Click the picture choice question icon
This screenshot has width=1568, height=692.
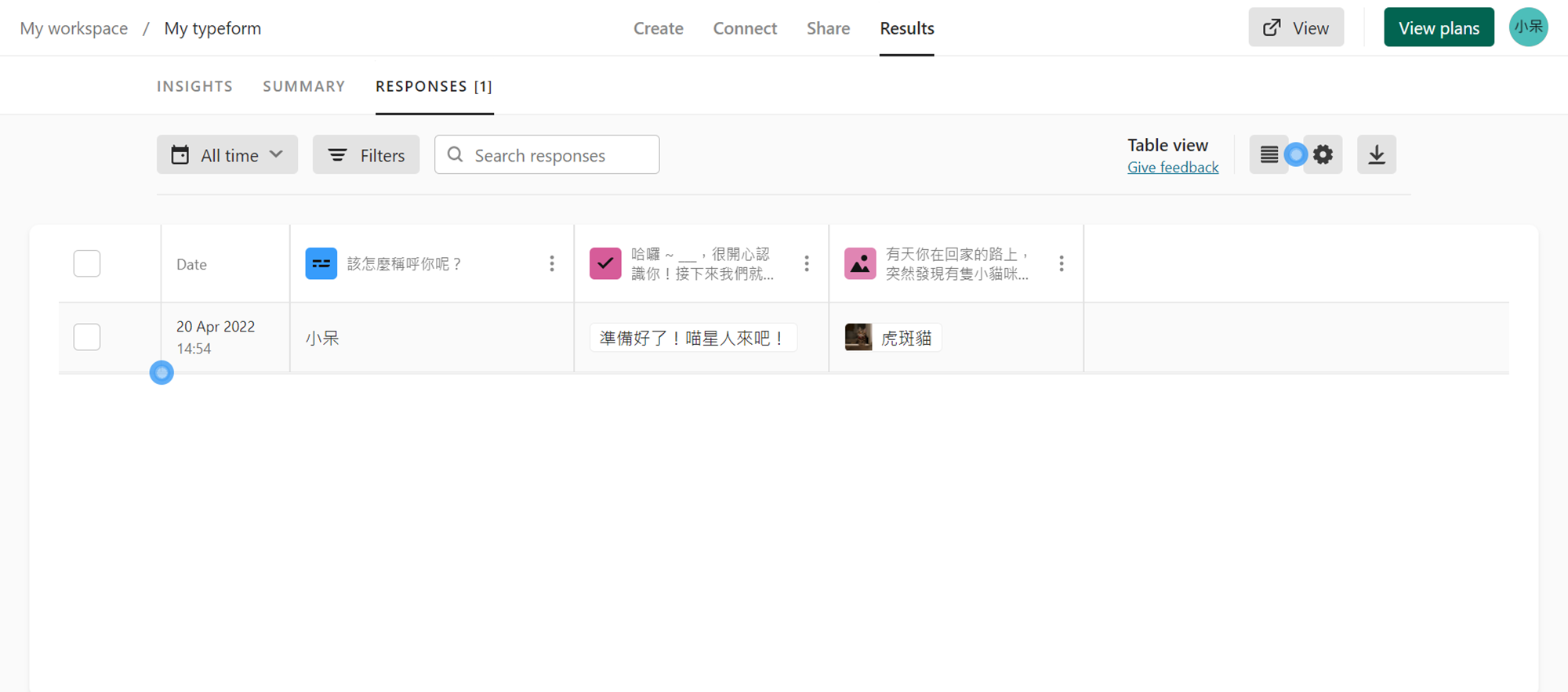860,263
